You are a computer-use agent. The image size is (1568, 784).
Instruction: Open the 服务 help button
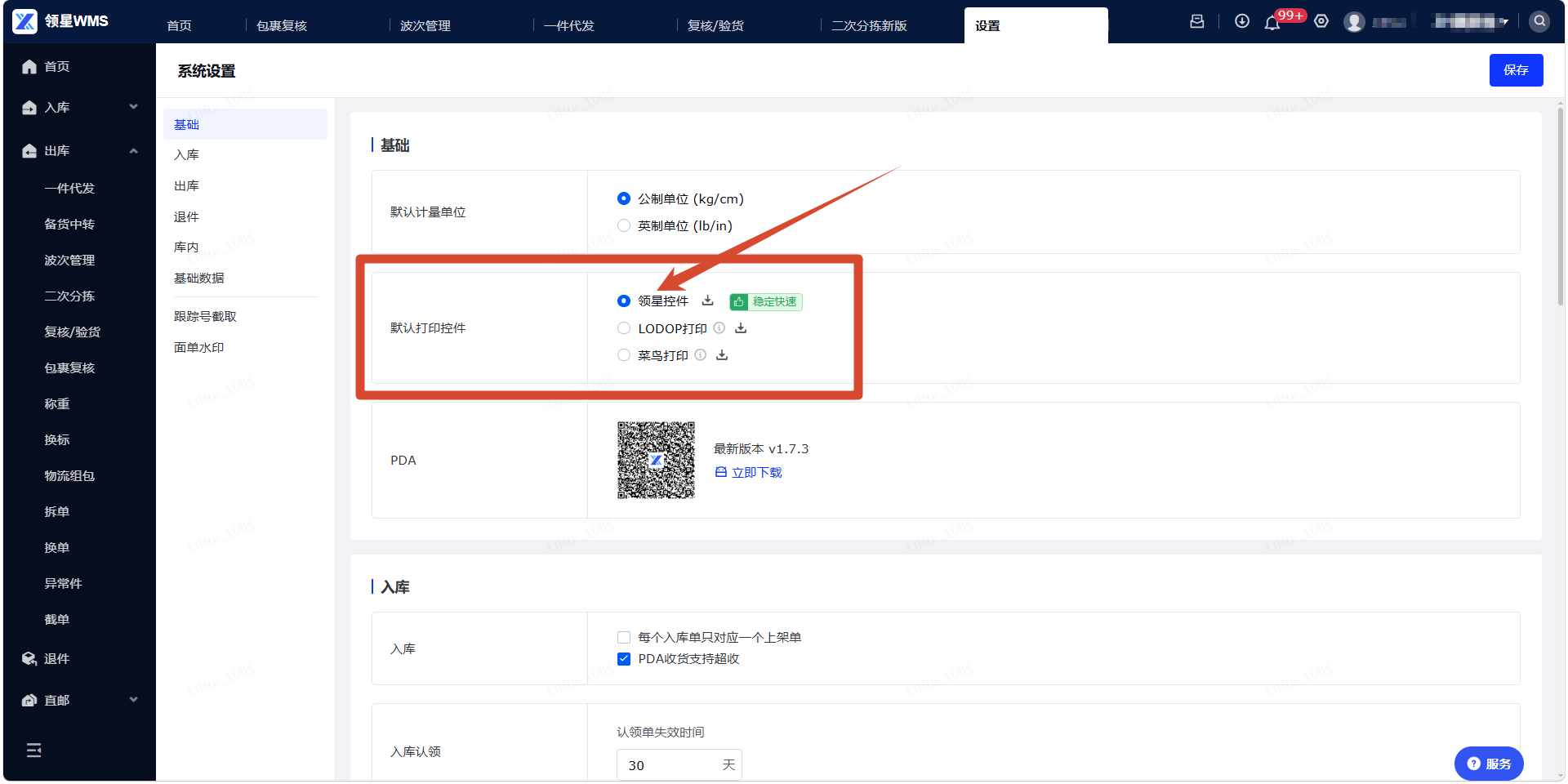point(1489,764)
